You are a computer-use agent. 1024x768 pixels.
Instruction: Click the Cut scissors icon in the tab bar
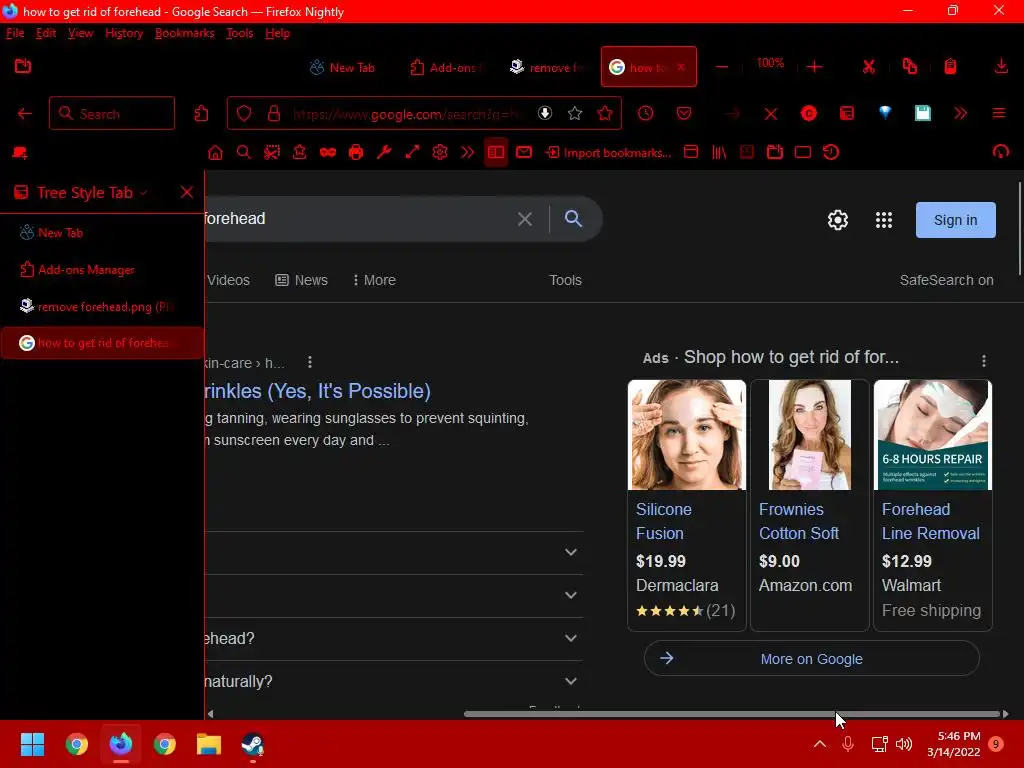tap(869, 67)
